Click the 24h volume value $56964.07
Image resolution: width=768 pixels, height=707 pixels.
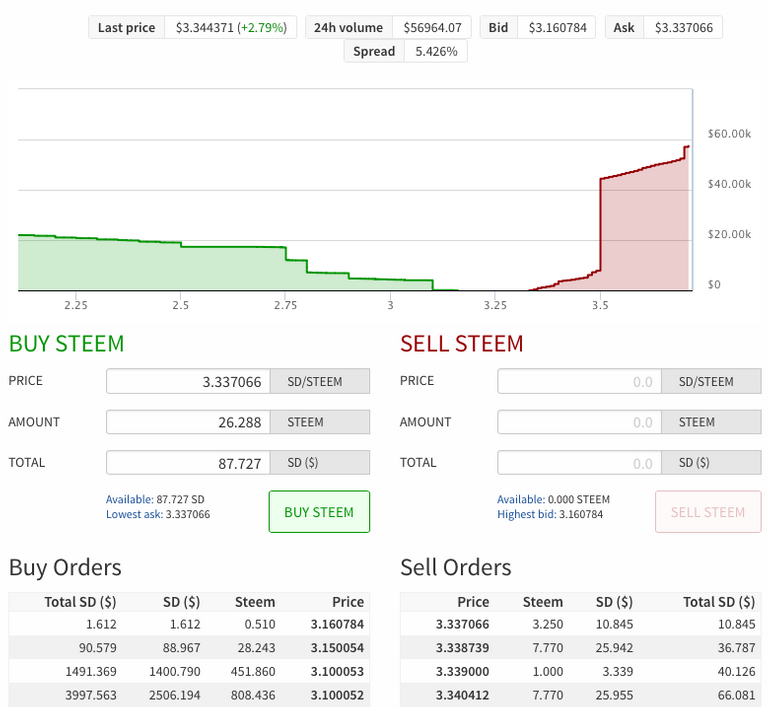point(432,27)
